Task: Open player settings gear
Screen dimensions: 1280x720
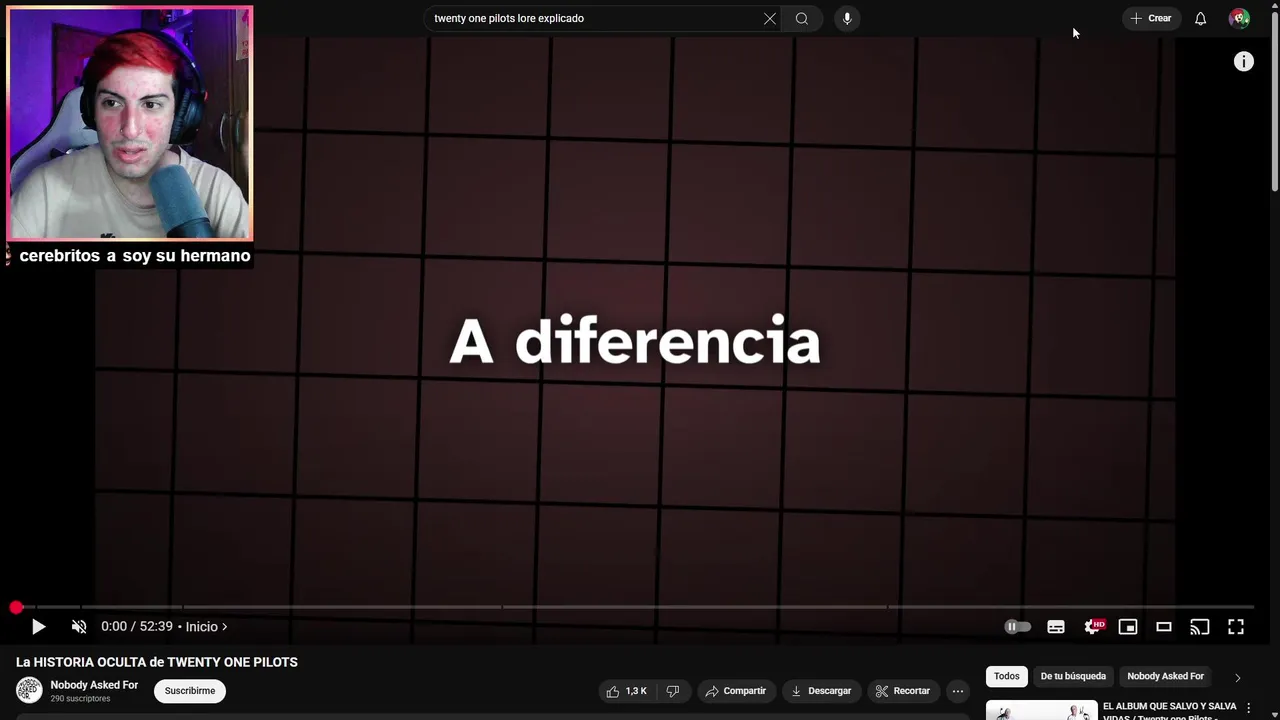Action: tap(1093, 627)
